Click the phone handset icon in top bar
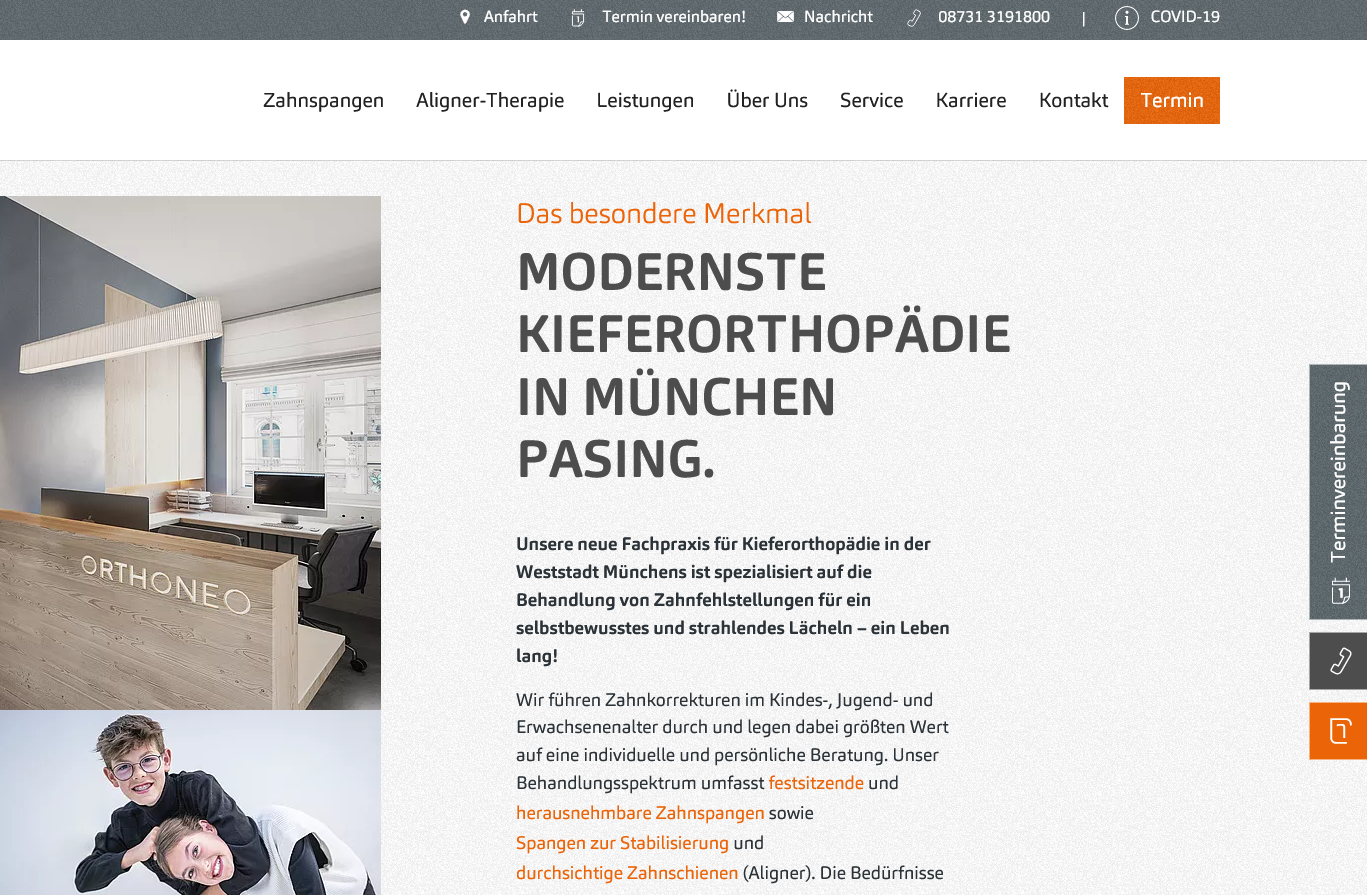This screenshot has height=895, width=1367. coord(914,18)
